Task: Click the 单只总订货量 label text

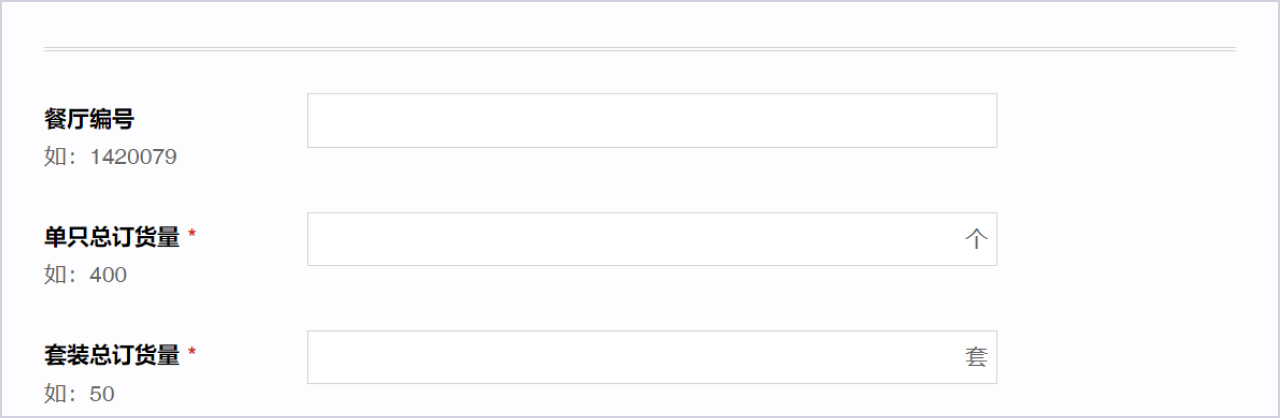Action: point(112,238)
